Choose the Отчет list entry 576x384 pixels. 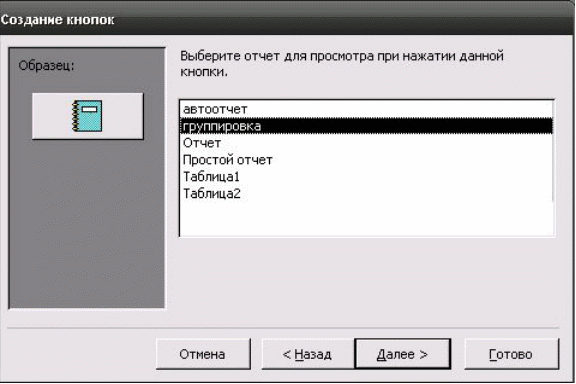366,143
